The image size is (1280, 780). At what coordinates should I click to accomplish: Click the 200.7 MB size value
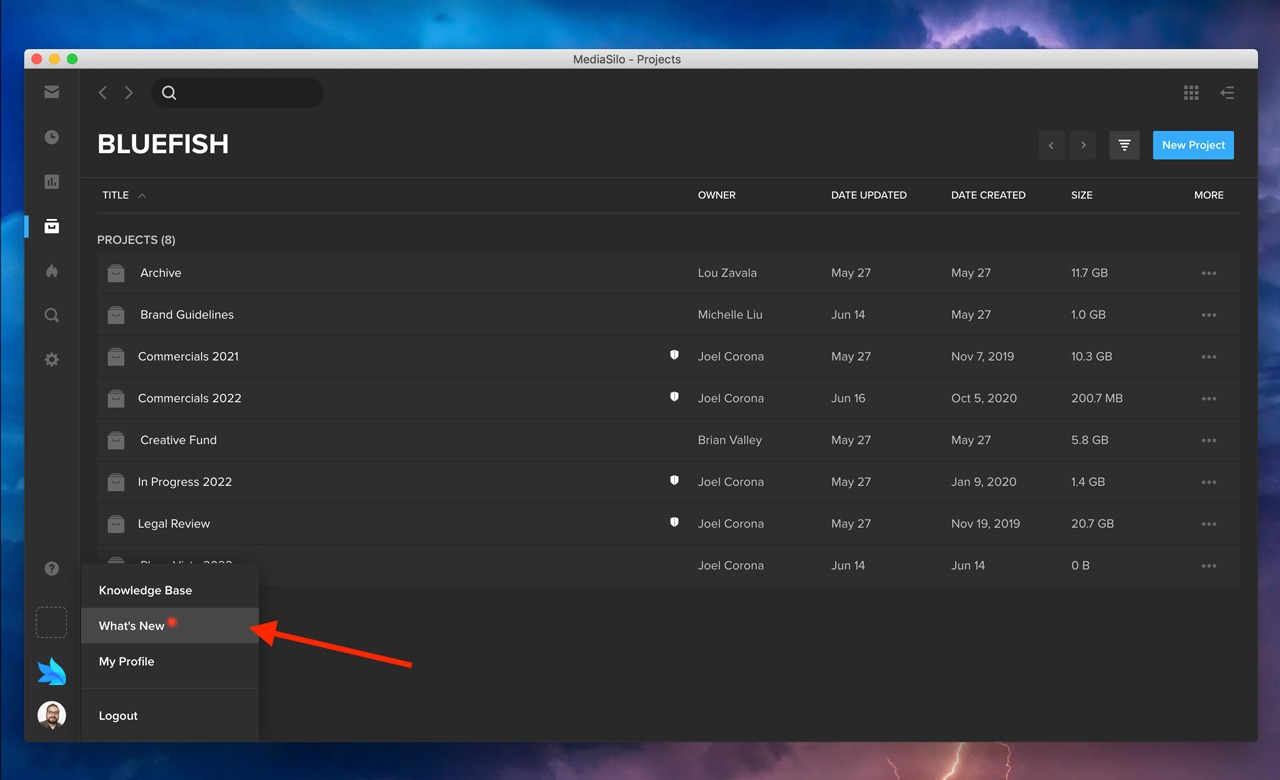tap(1097, 399)
